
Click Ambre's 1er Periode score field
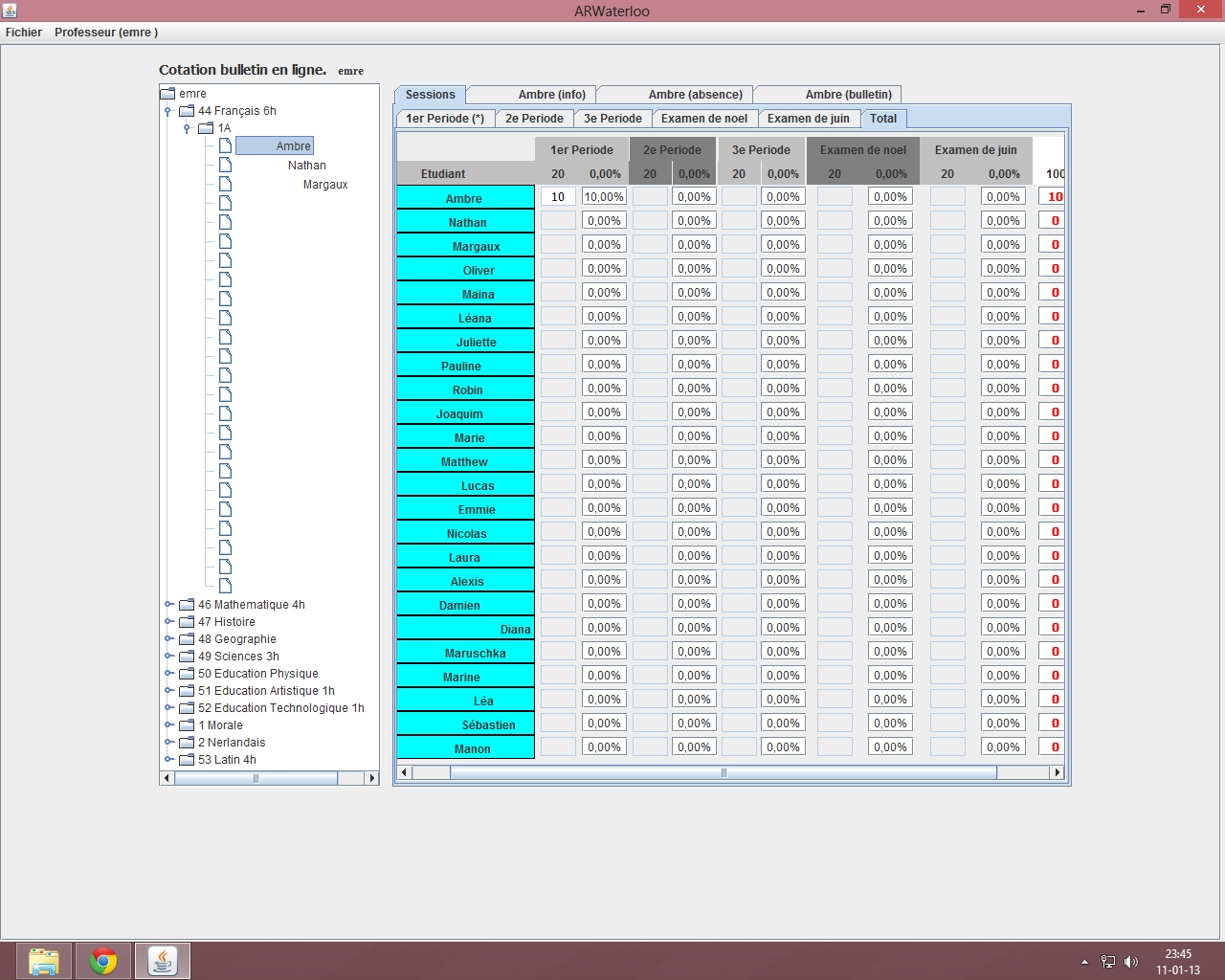(558, 197)
